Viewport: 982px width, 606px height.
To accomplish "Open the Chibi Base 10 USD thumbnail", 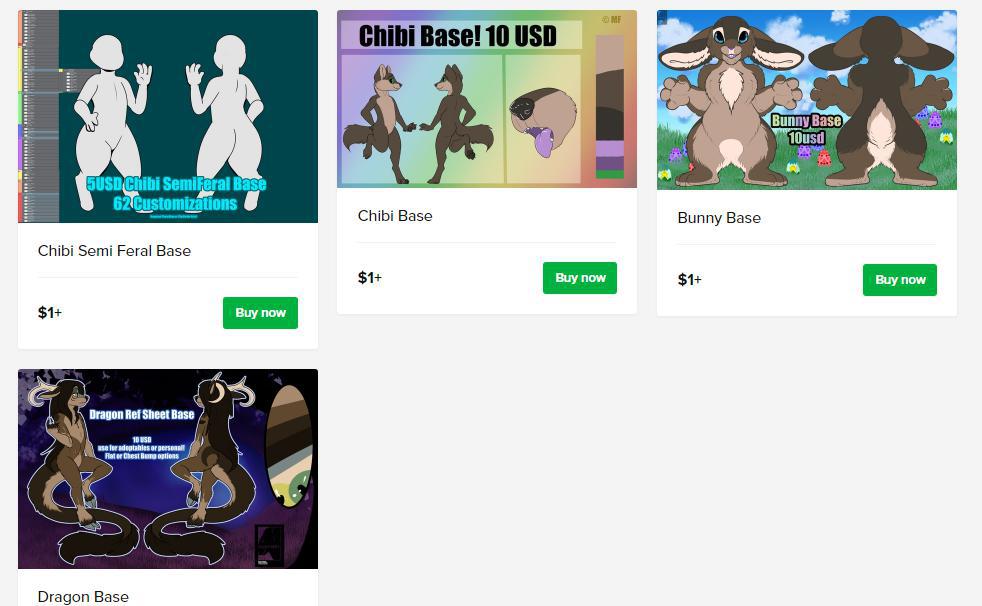I will pos(487,99).
